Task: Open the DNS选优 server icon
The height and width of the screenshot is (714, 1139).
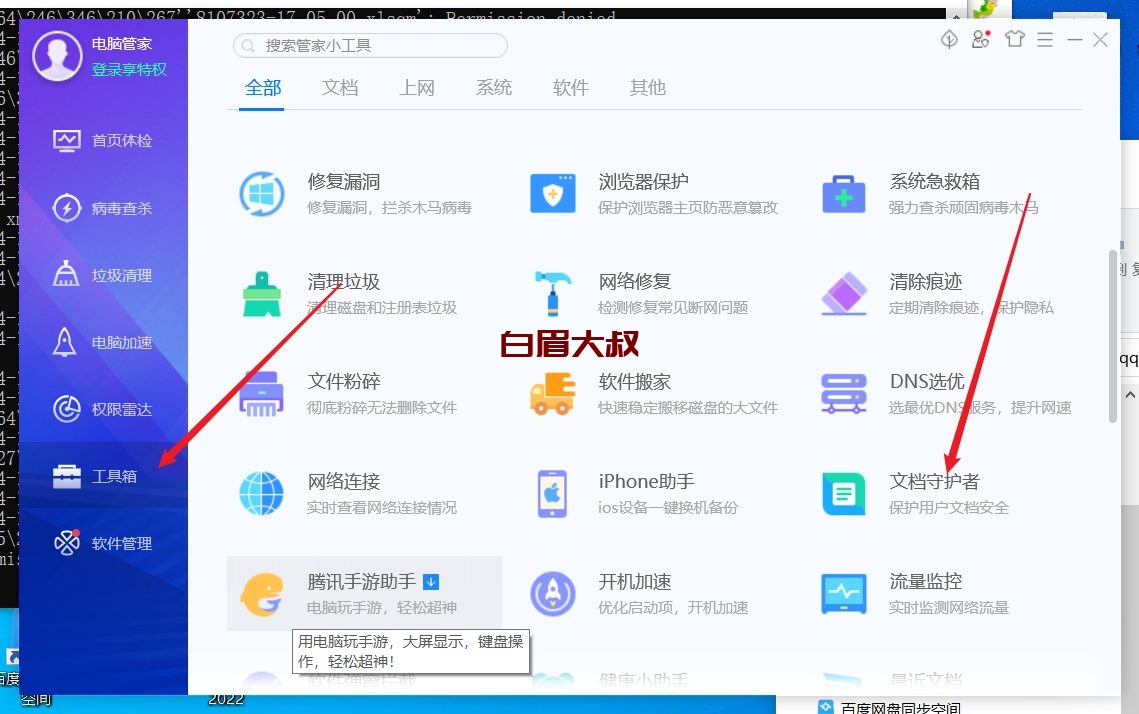Action: (843, 394)
